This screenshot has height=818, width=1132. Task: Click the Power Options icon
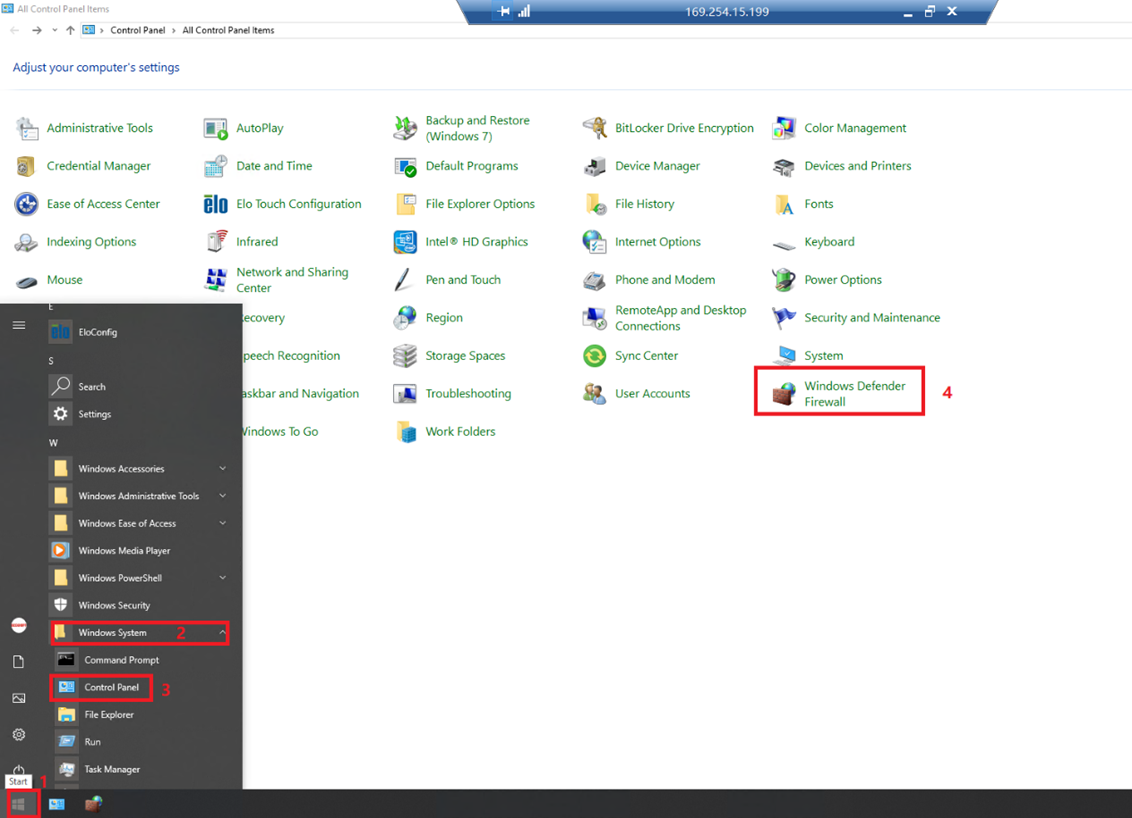[784, 279]
